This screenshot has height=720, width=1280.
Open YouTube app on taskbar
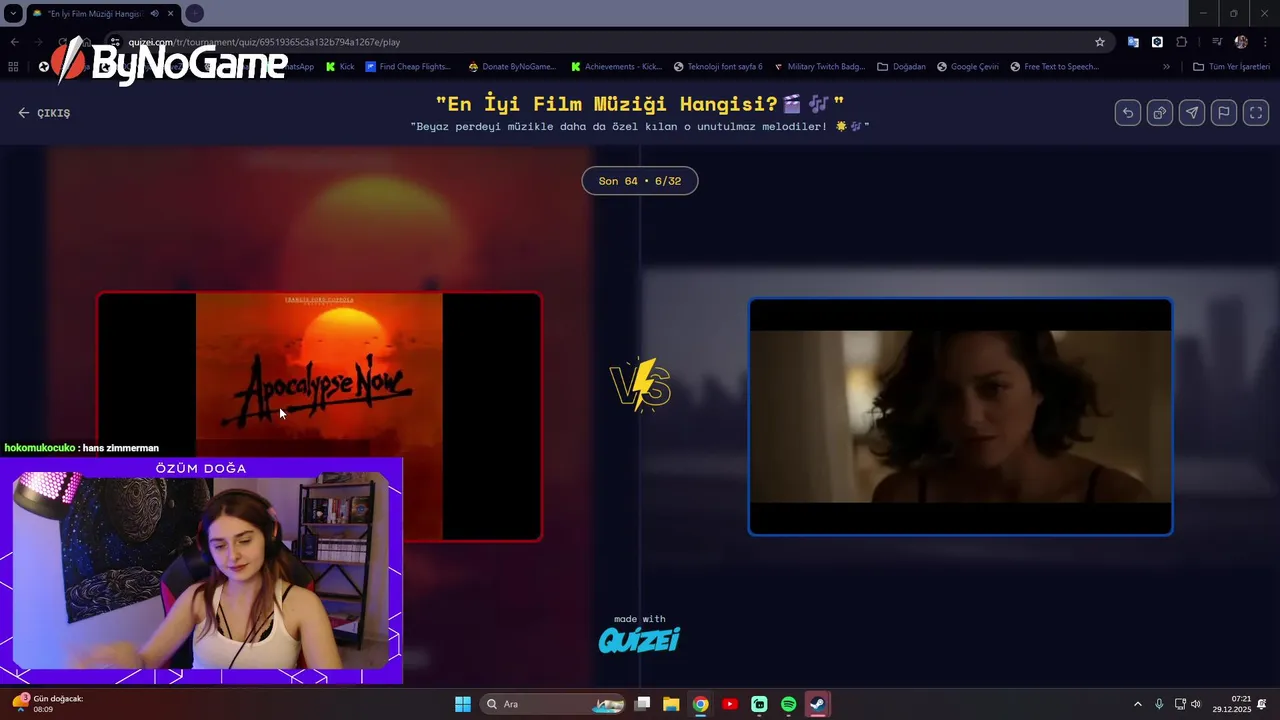pos(730,704)
